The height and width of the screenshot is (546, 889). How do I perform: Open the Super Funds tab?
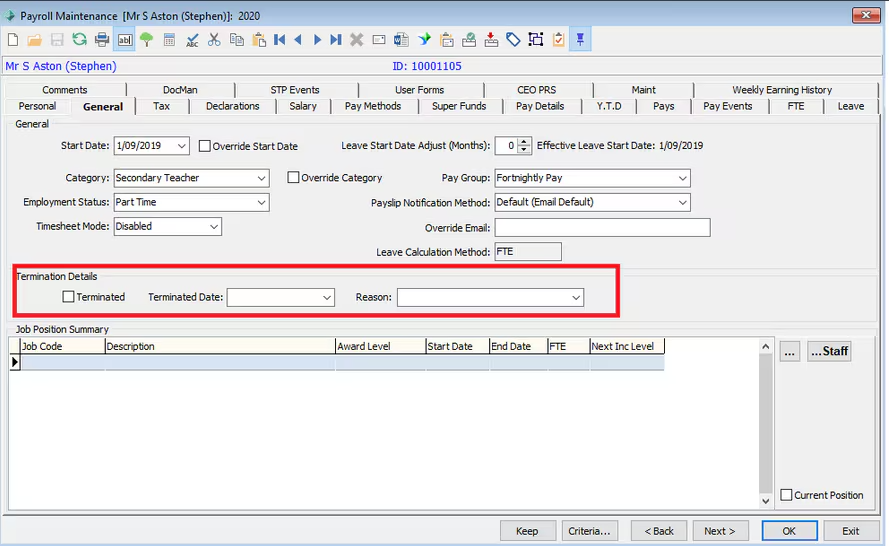click(459, 106)
